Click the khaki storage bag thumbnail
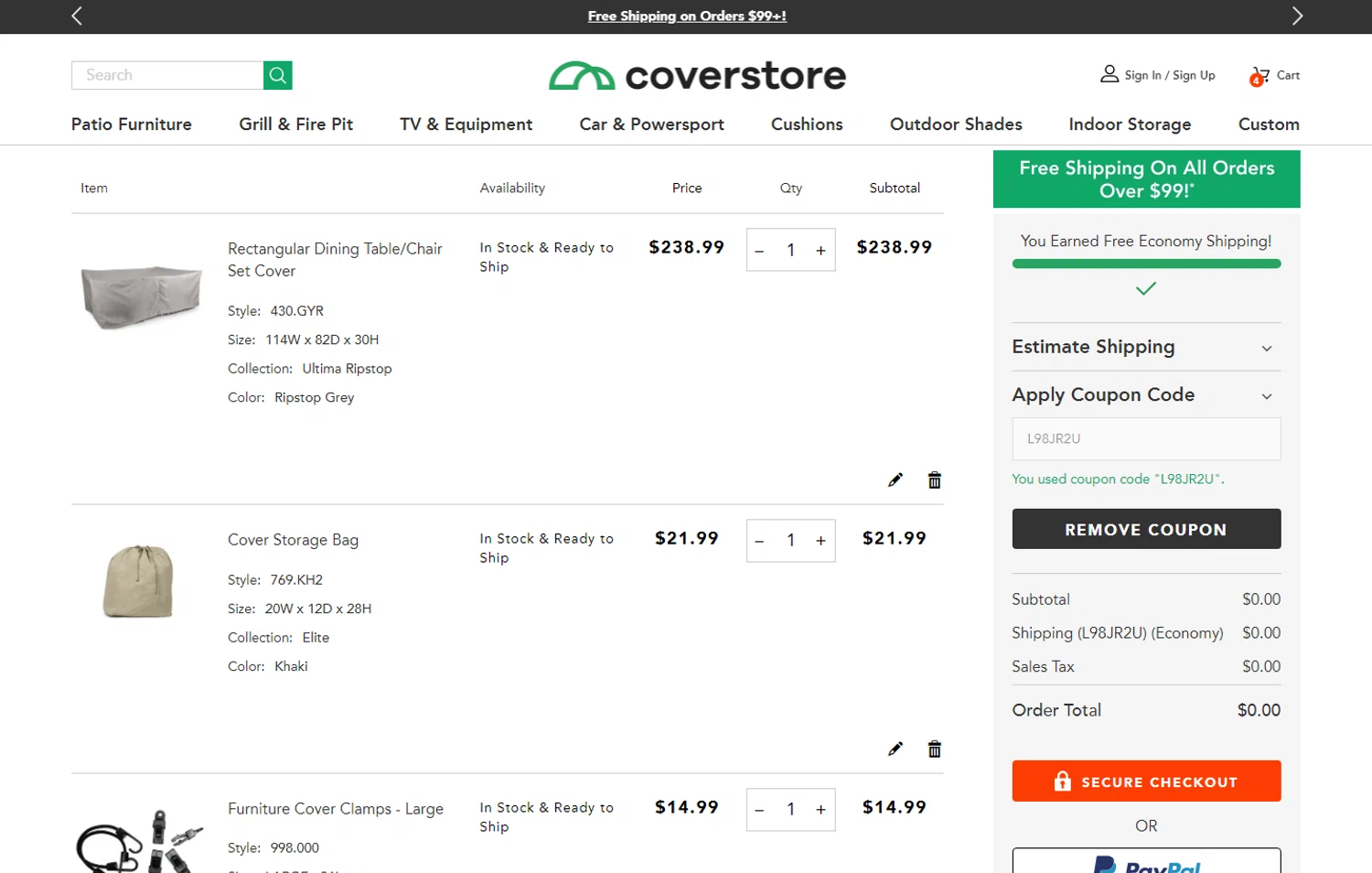Image resolution: width=1372 pixels, height=873 pixels. pos(138,581)
